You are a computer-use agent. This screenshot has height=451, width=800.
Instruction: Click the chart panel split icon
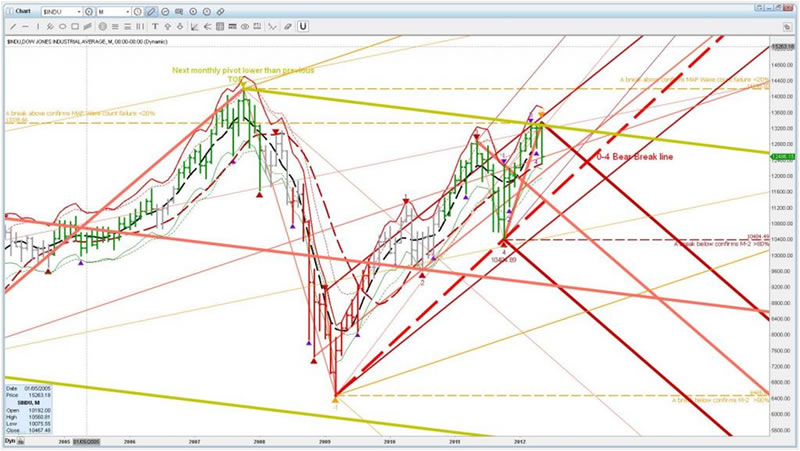(x=257, y=27)
